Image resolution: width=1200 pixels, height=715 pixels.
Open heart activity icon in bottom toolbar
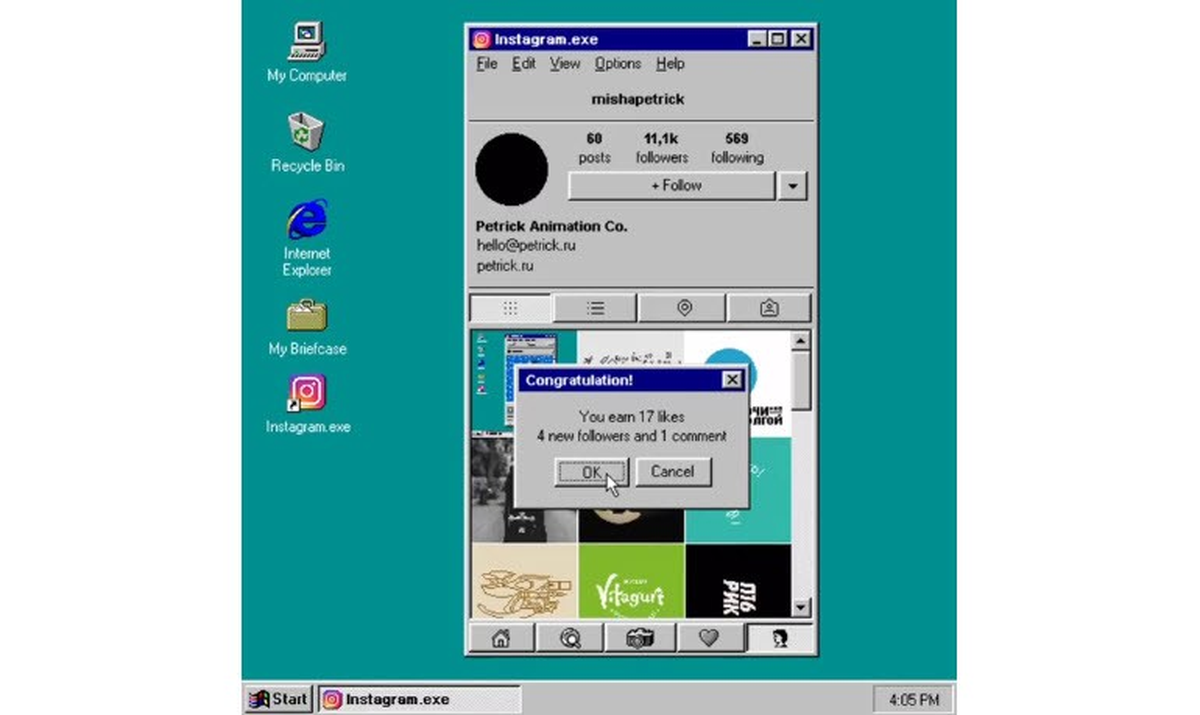click(709, 638)
